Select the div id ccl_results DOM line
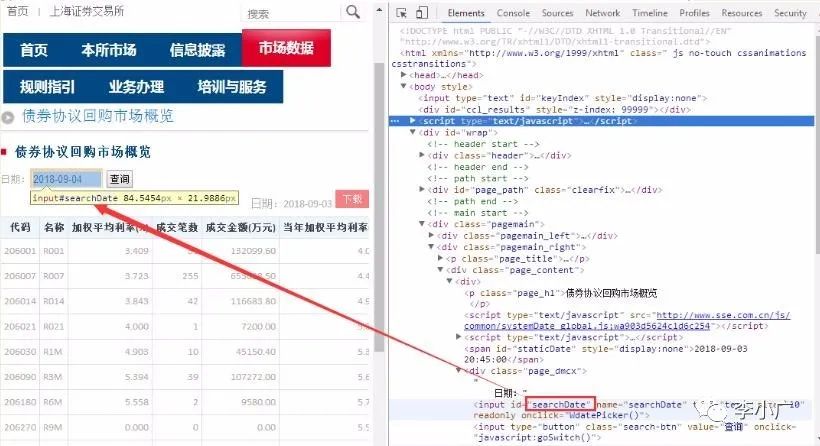Viewport: 820px width, 446px height. (554, 109)
